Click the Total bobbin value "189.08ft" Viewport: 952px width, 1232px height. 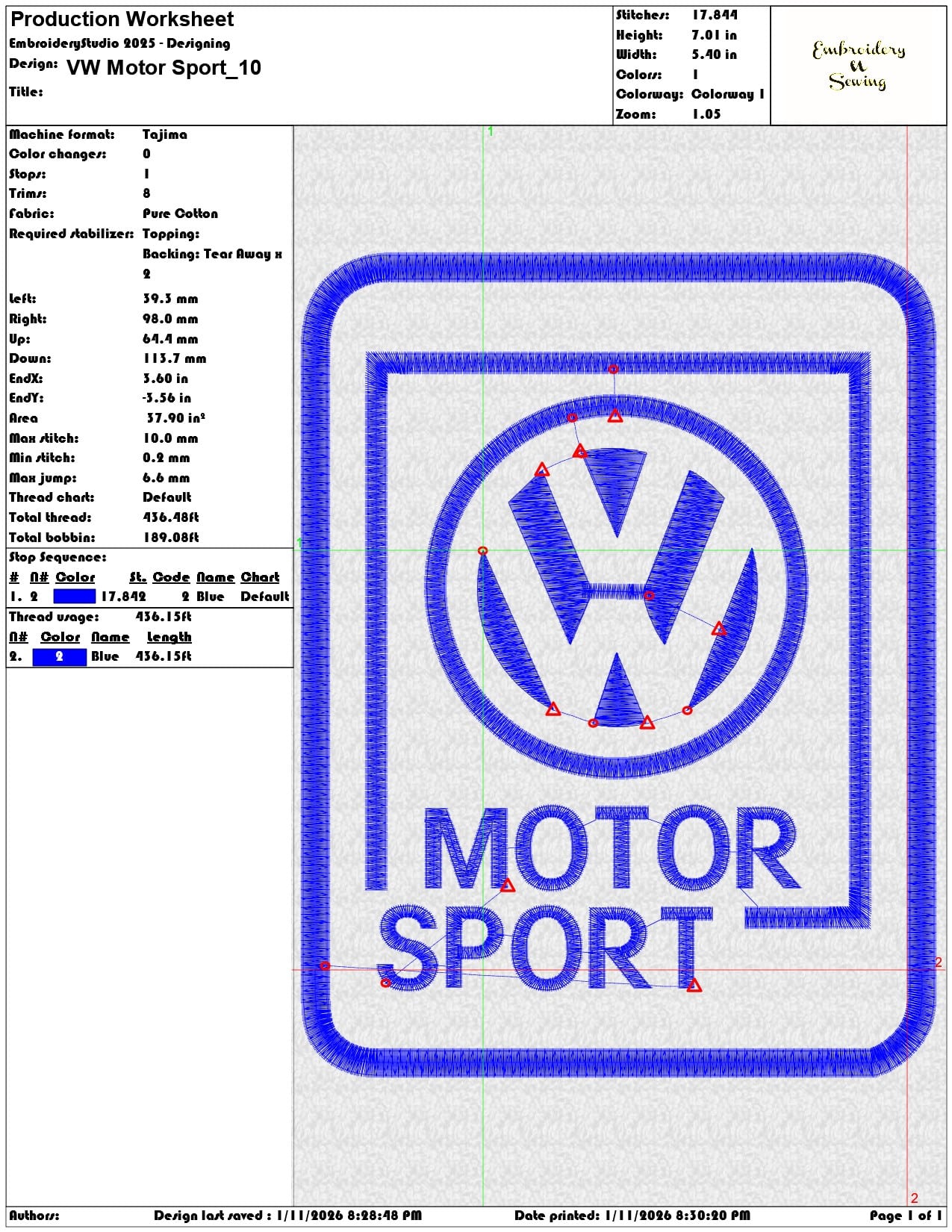[x=171, y=538]
